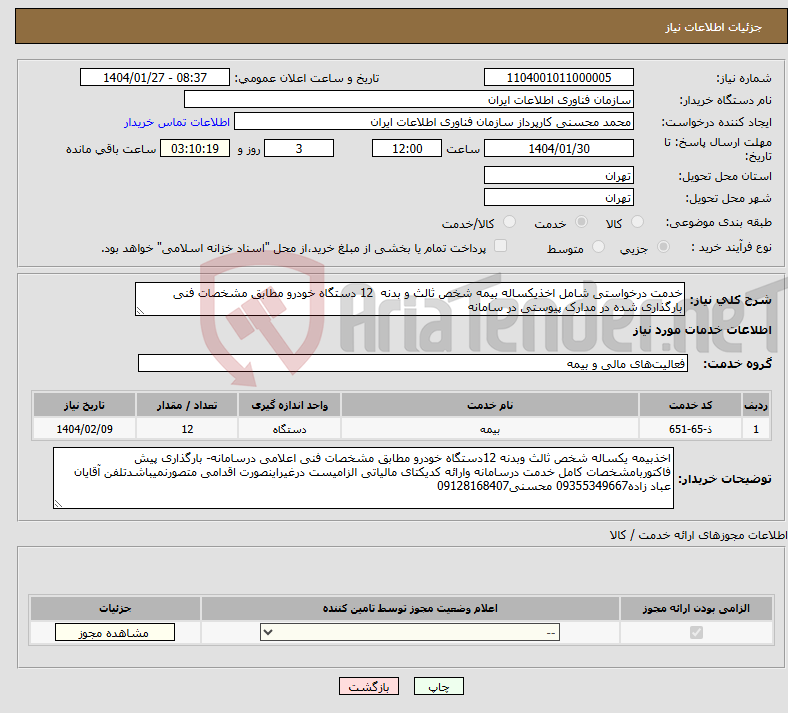Click the چاپ print button
Image resolution: width=788 pixels, height=713 pixels.
[439, 686]
